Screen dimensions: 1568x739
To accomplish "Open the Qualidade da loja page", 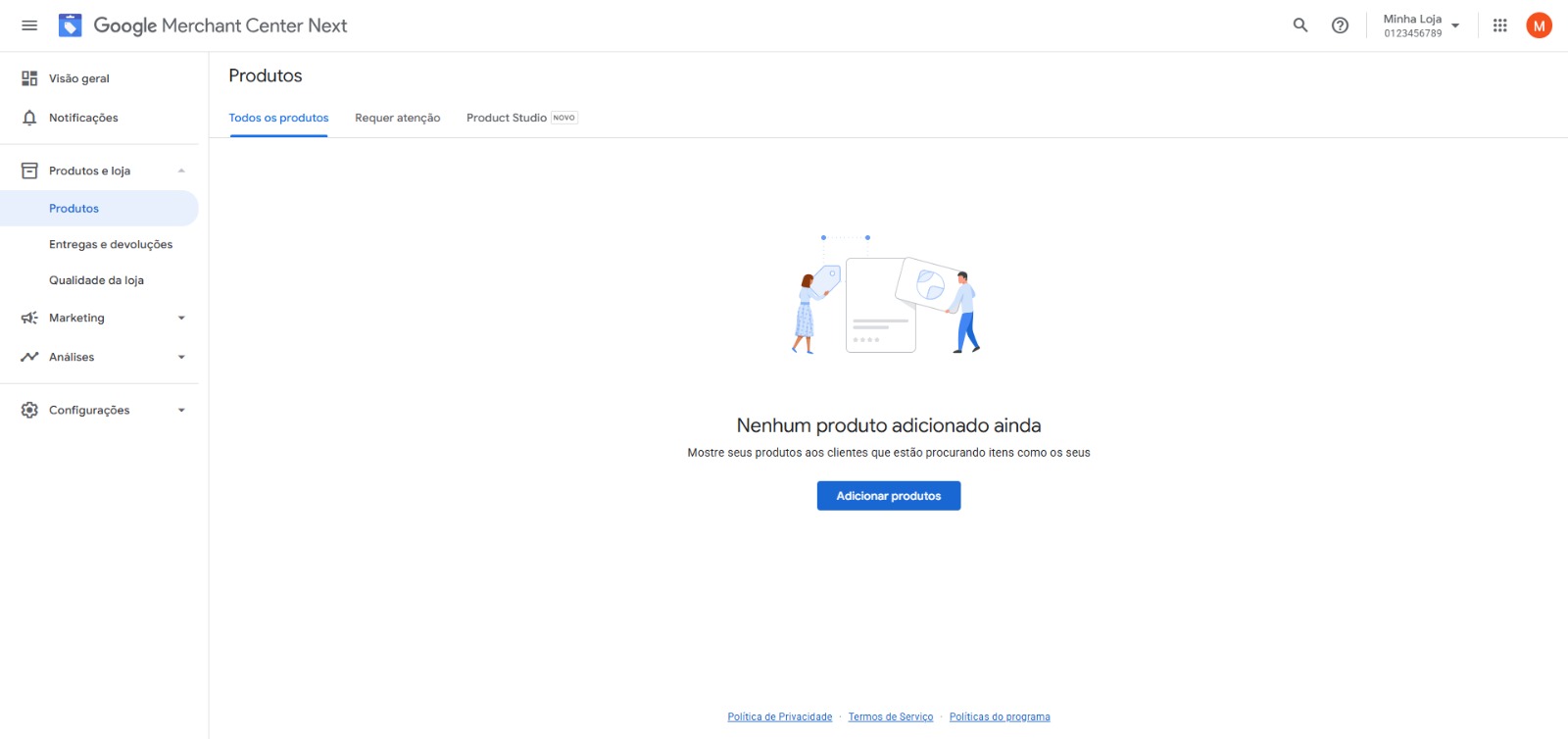I will tap(96, 280).
